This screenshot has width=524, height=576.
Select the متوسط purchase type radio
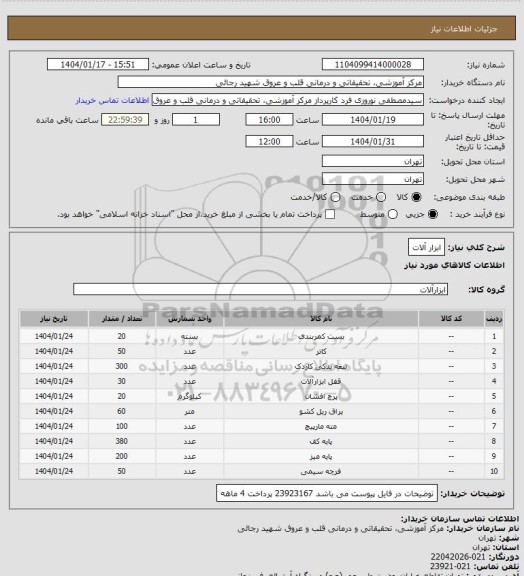pyautogui.click(x=393, y=214)
